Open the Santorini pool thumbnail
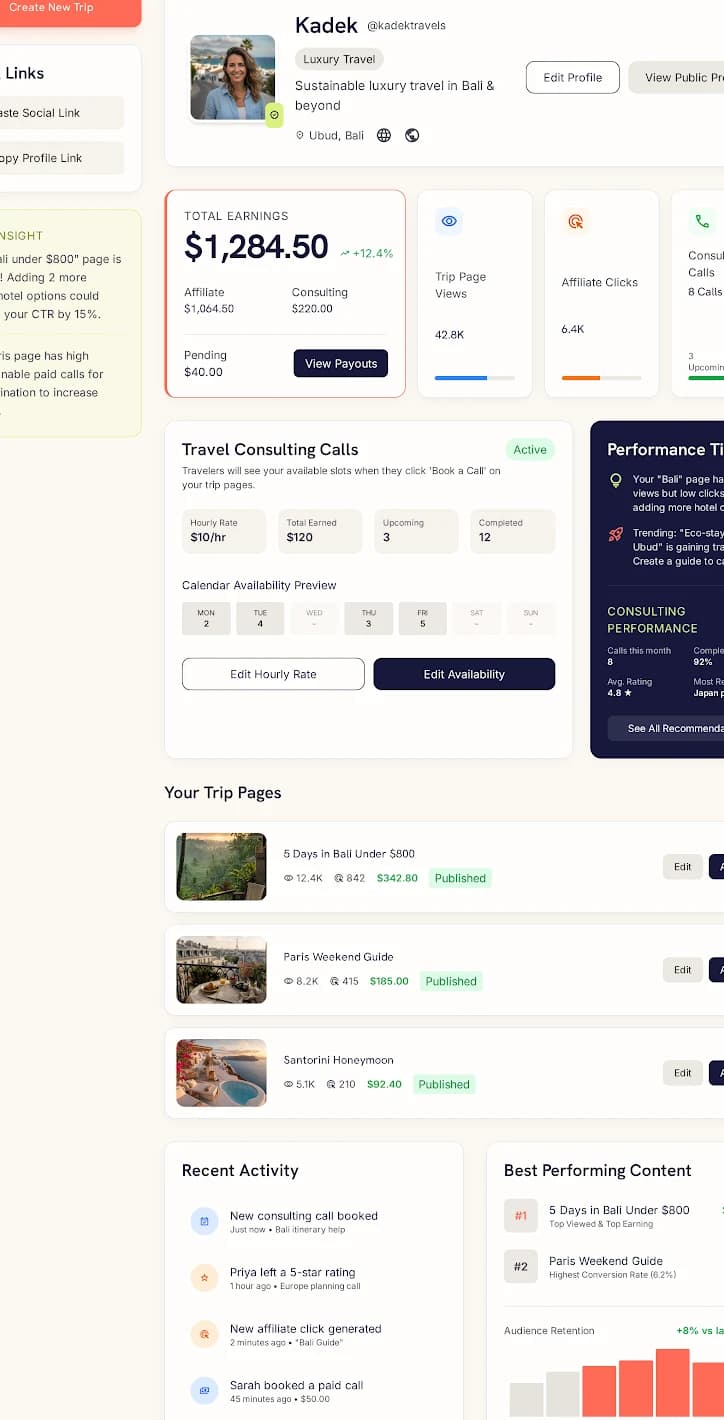This screenshot has height=1420, width=724. [222, 1072]
